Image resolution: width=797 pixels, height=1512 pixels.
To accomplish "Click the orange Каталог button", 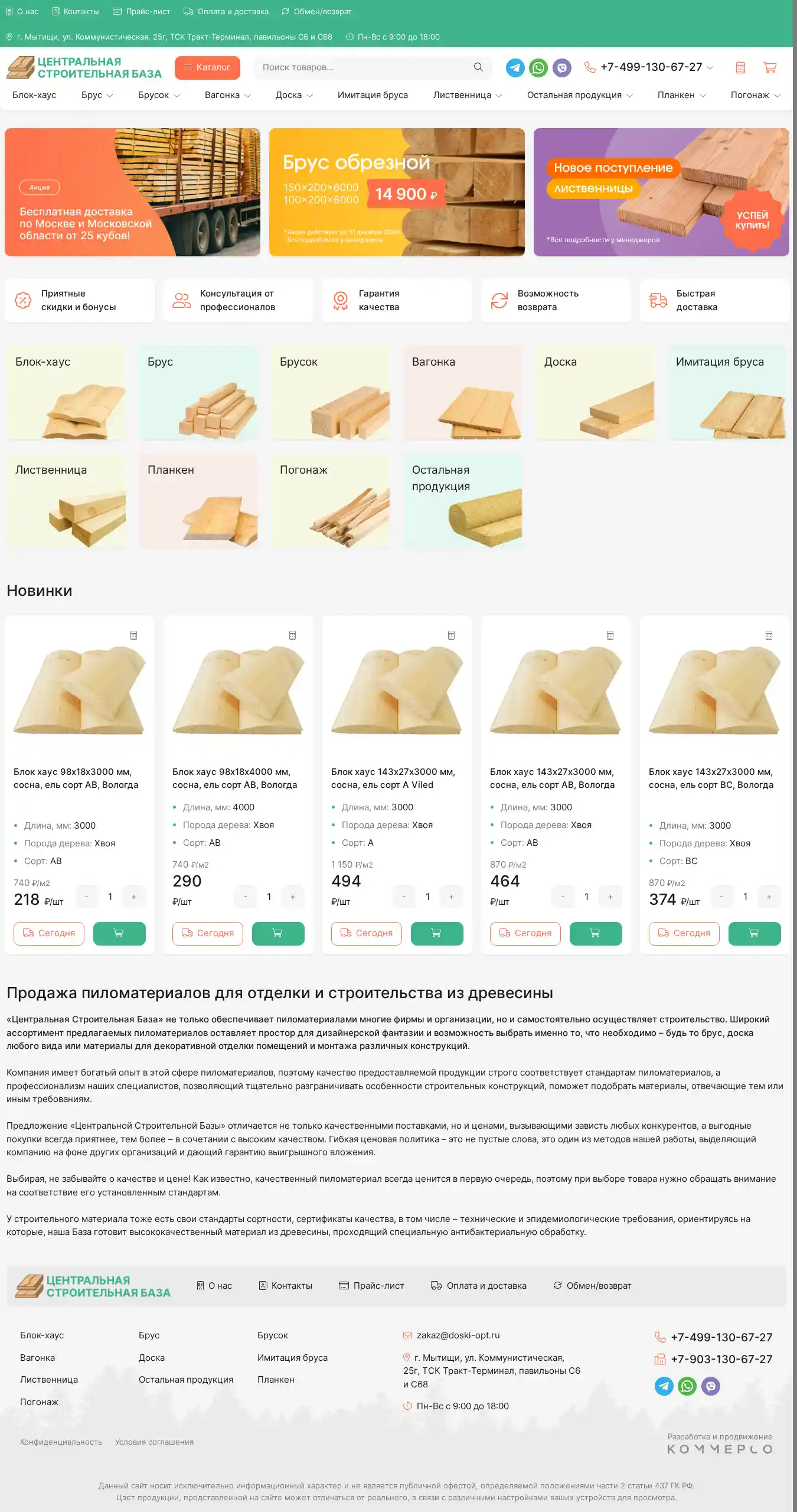I will click(x=207, y=67).
